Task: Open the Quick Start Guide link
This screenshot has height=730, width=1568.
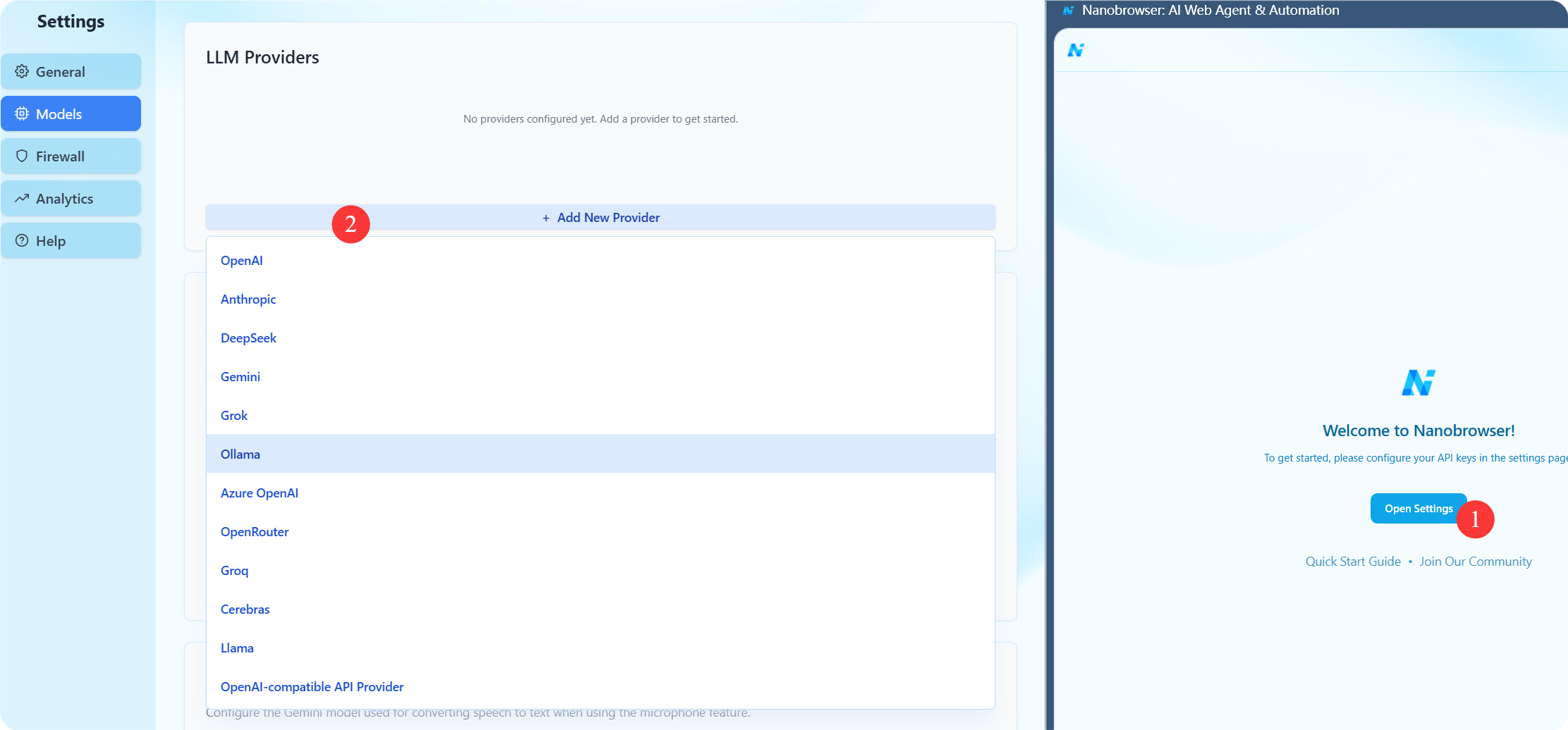Action: pos(1353,562)
